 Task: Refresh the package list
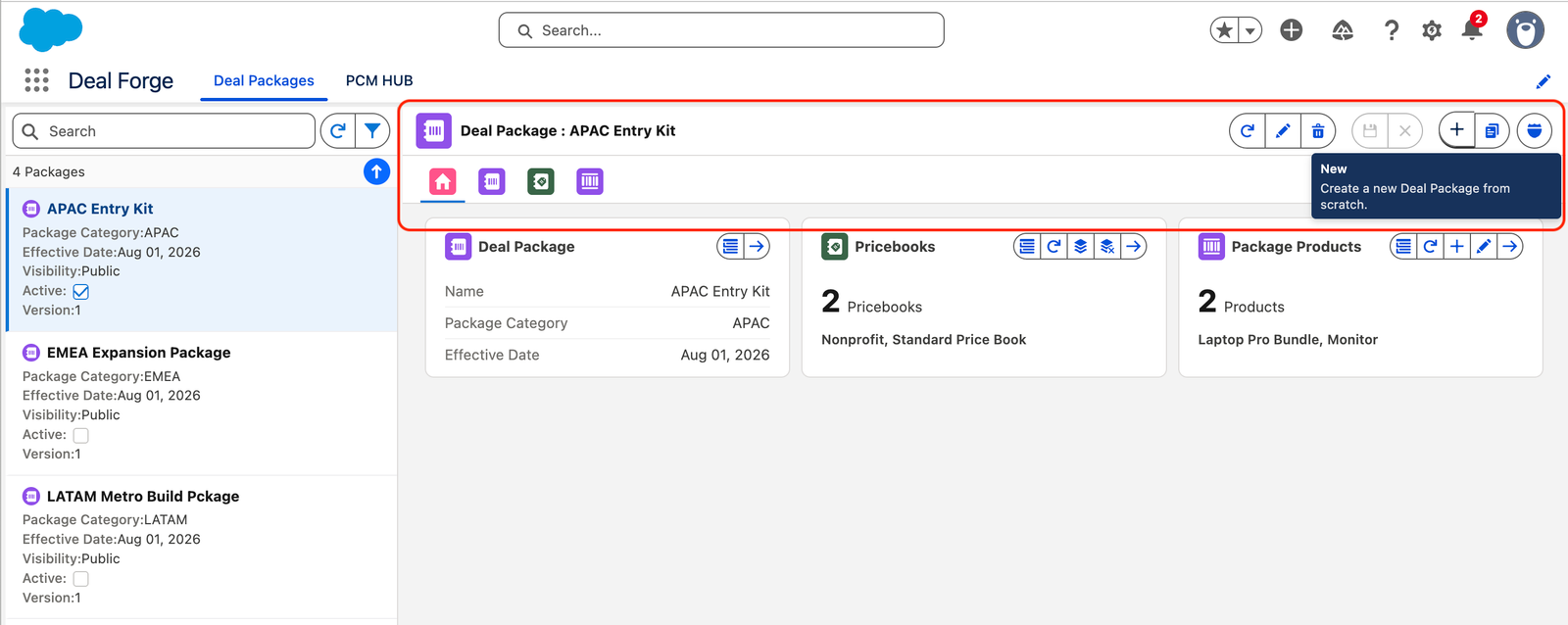click(338, 130)
